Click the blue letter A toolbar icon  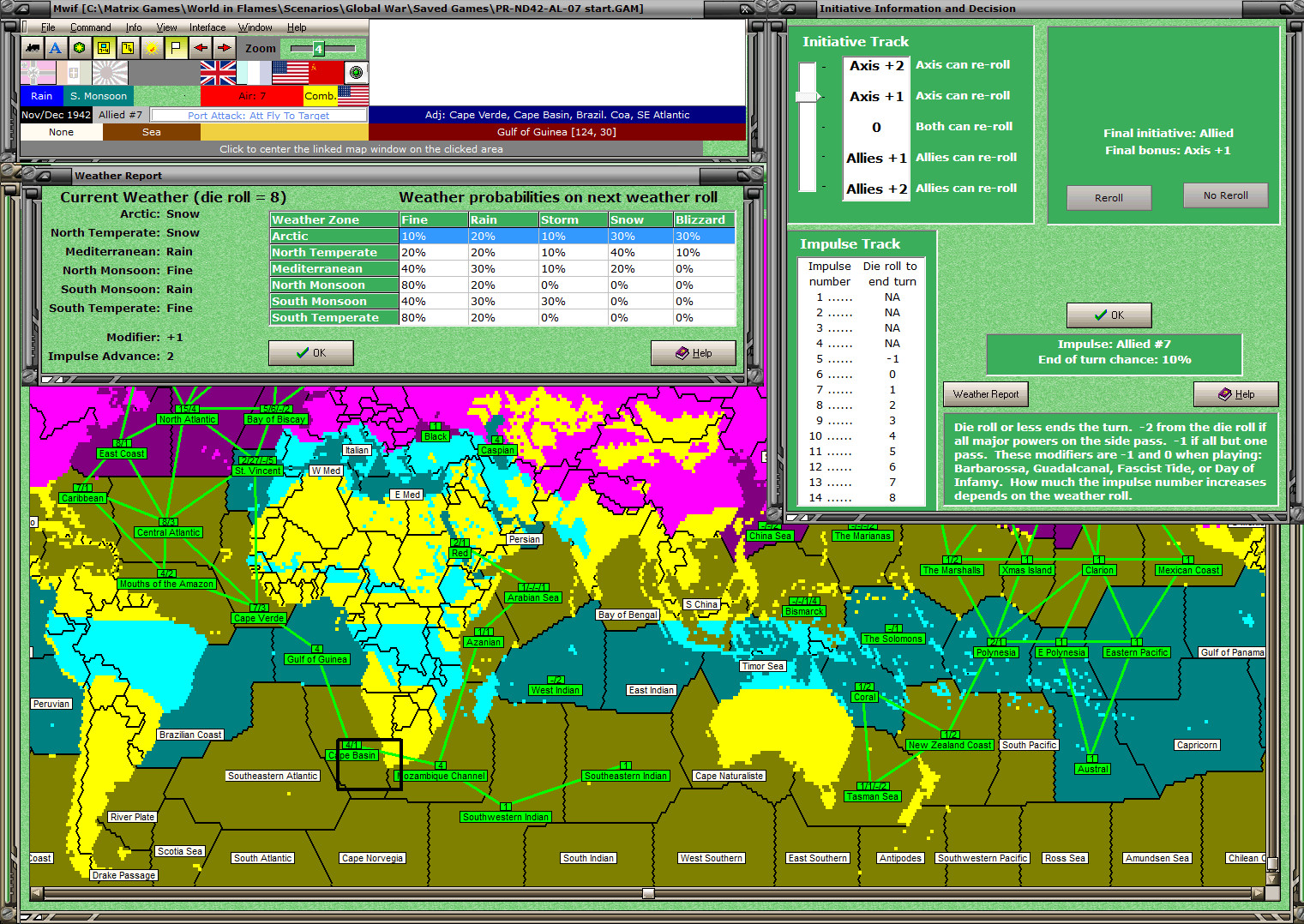point(55,48)
